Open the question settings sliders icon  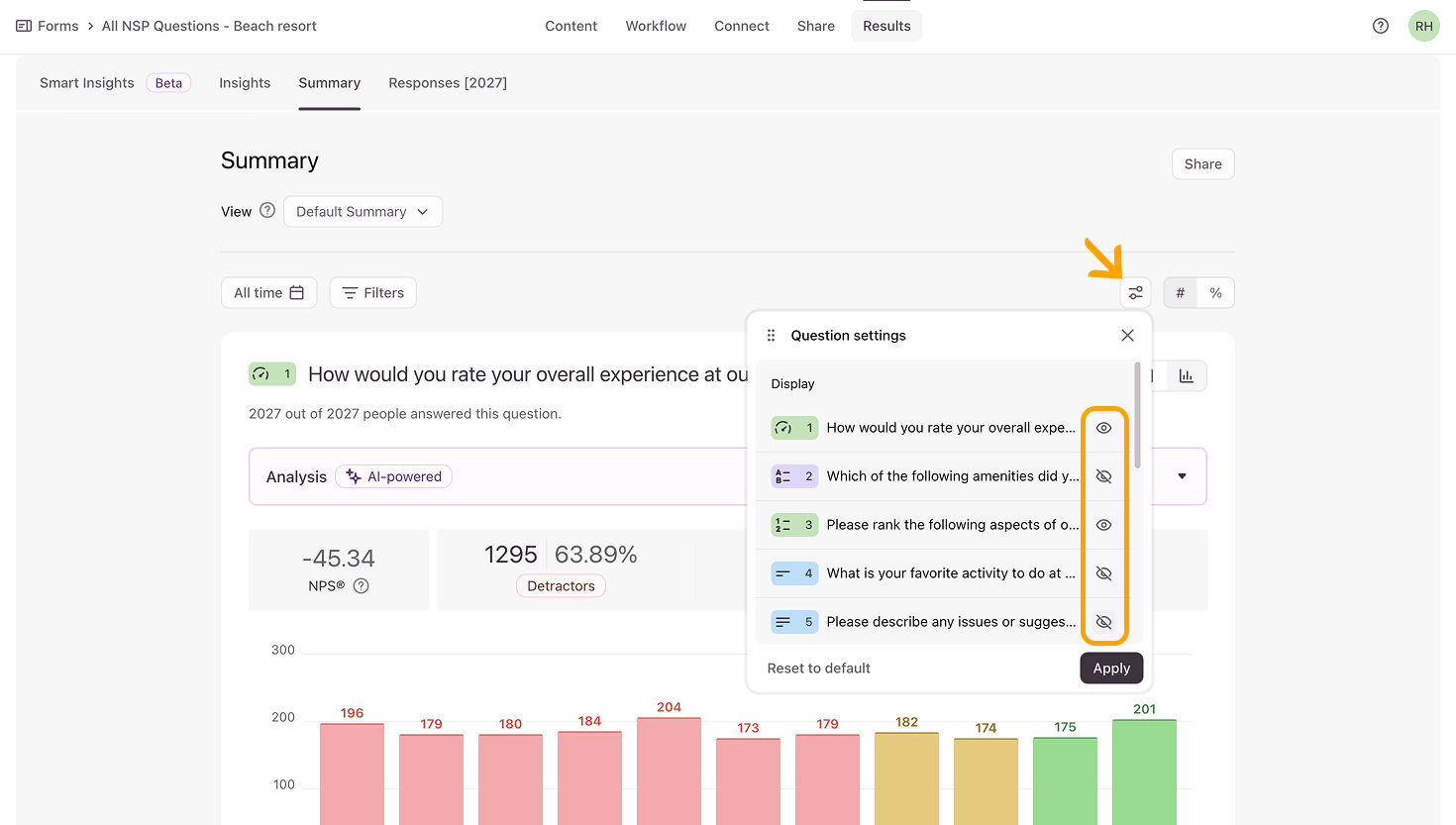[x=1135, y=293]
